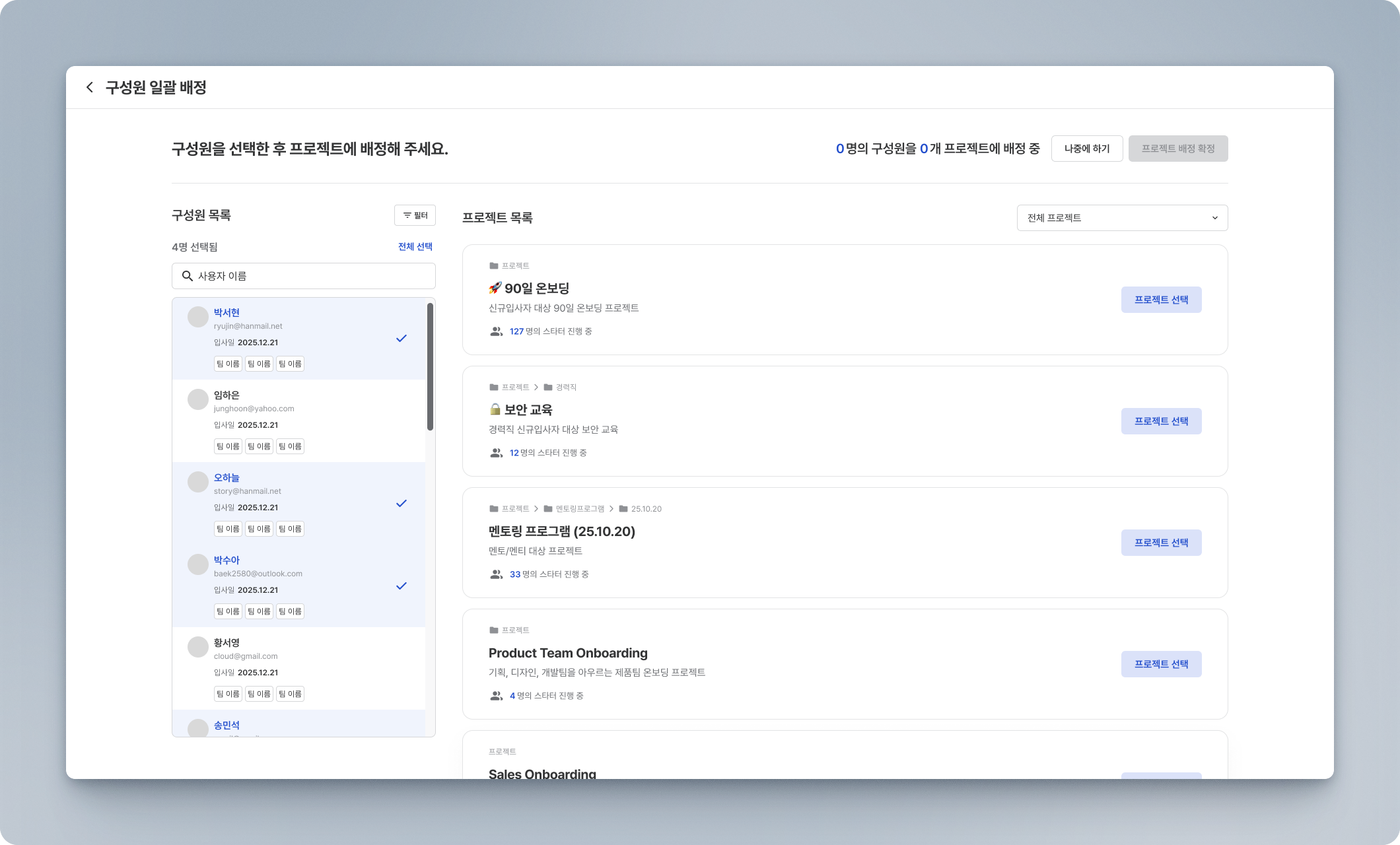The height and width of the screenshot is (845, 1400).
Task: Click the people icon under Product Team Onboarding
Action: tap(497, 696)
